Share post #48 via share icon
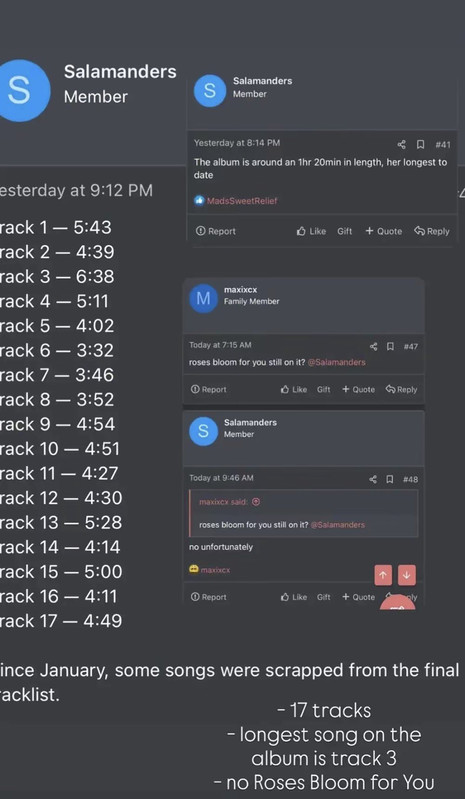The height and width of the screenshot is (799, 465). point(373,479)
